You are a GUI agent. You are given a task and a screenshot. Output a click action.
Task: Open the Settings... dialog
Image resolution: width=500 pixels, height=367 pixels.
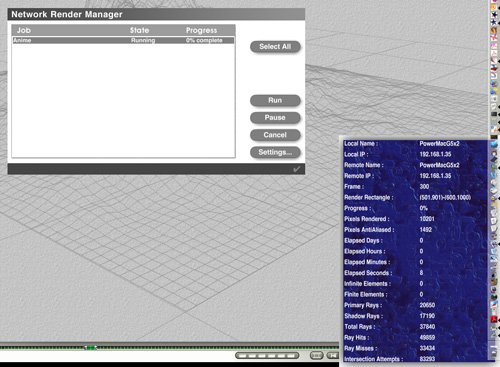tap(275, 152)
